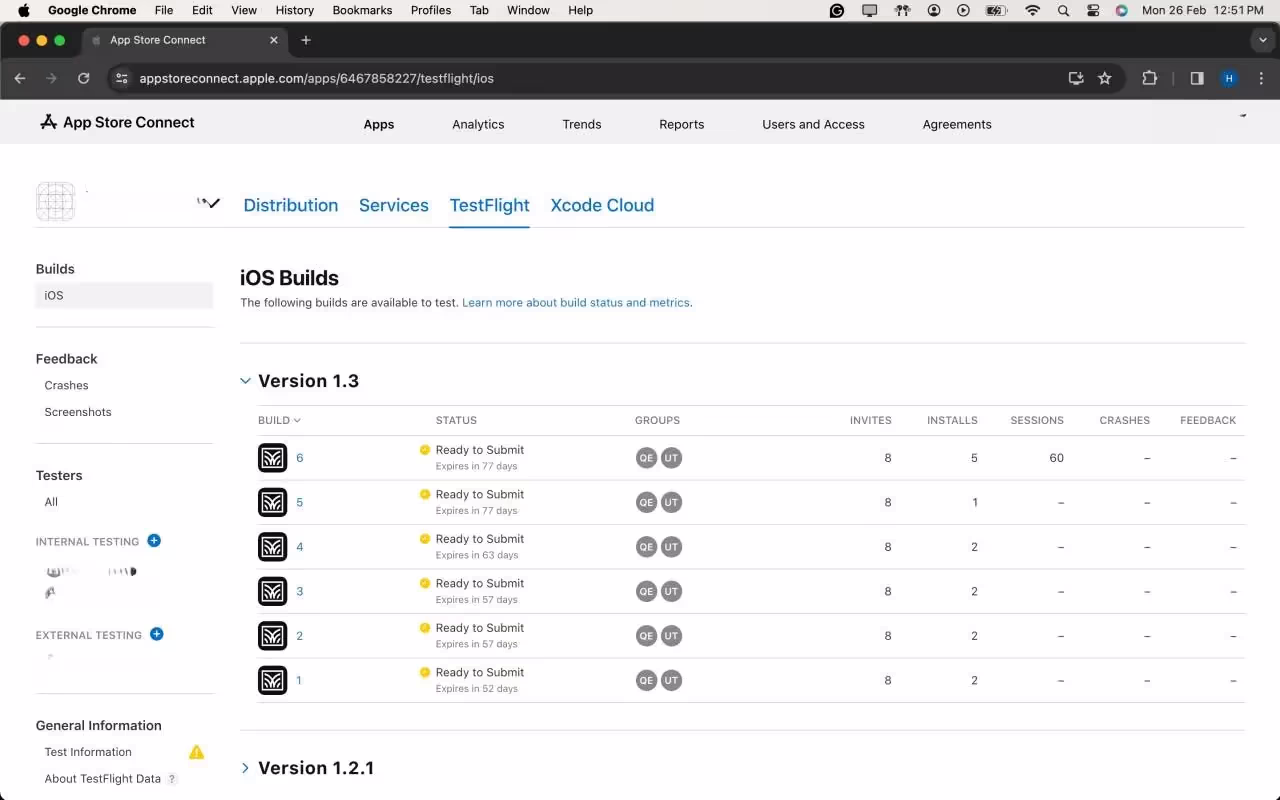The width and height of the screenshot is (1280, 800).
Task: Open build number 3 link
Action: point(300,591)
